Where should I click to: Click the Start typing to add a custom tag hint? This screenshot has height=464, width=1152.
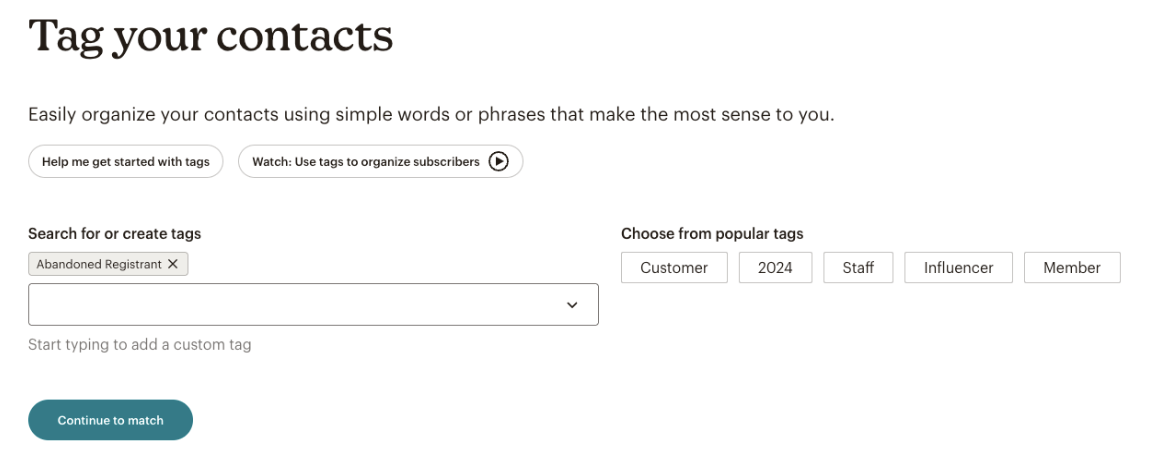(140, 344)
